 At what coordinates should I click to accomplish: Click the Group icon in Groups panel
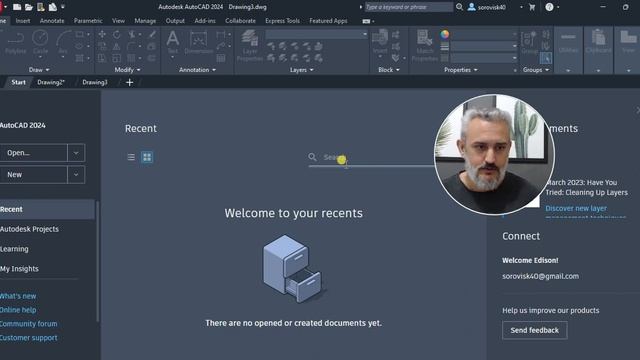(529, 42)
